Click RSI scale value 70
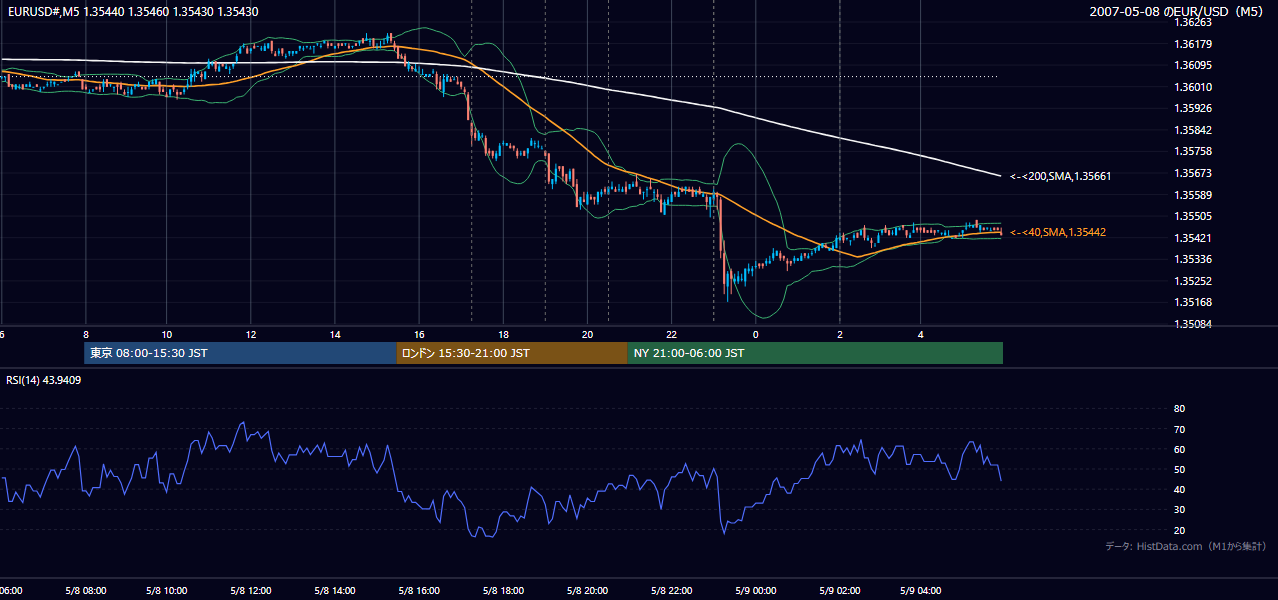The width and height of the screenshot is (1278, 600). click(1179, 429)
